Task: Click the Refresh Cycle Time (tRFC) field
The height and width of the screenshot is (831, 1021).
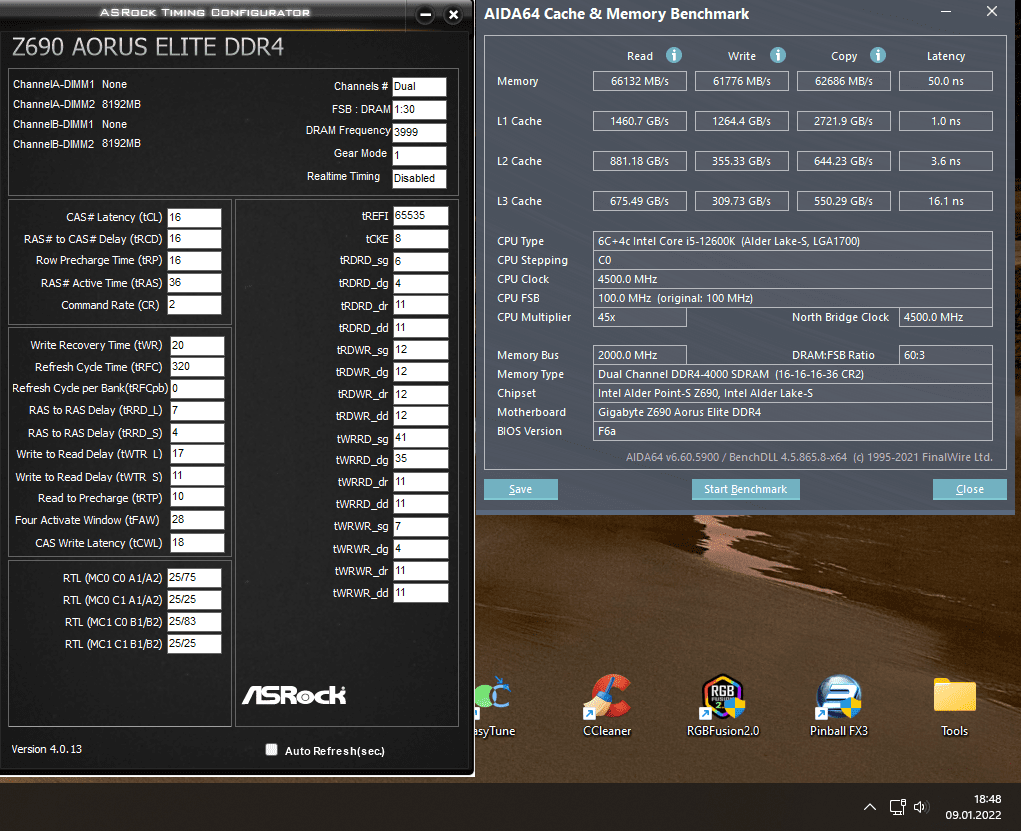Action: tap(197, 367)
